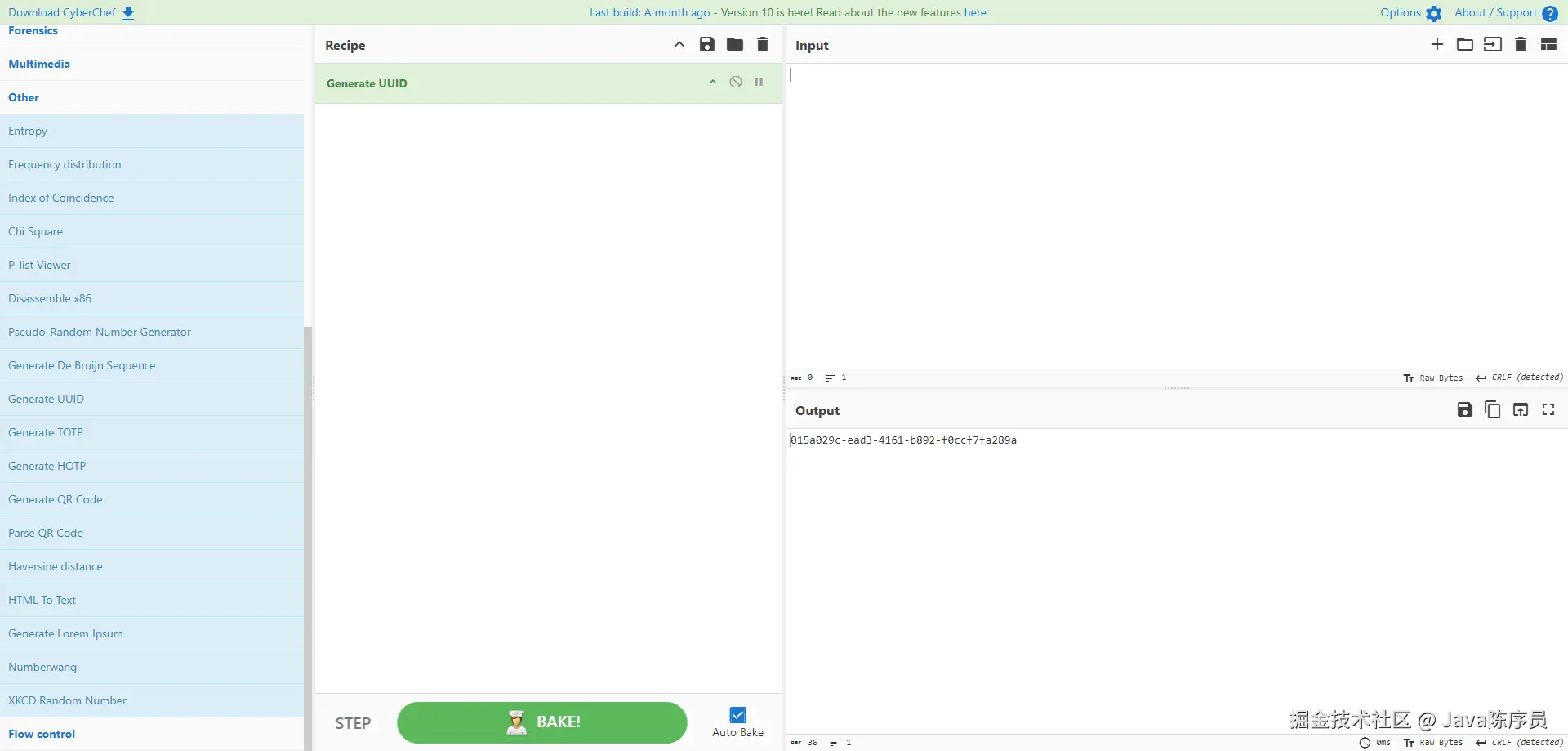Select Generate UUID in operations list
The width and height of the screenshot is (1568, 751).
coord(152,399)
